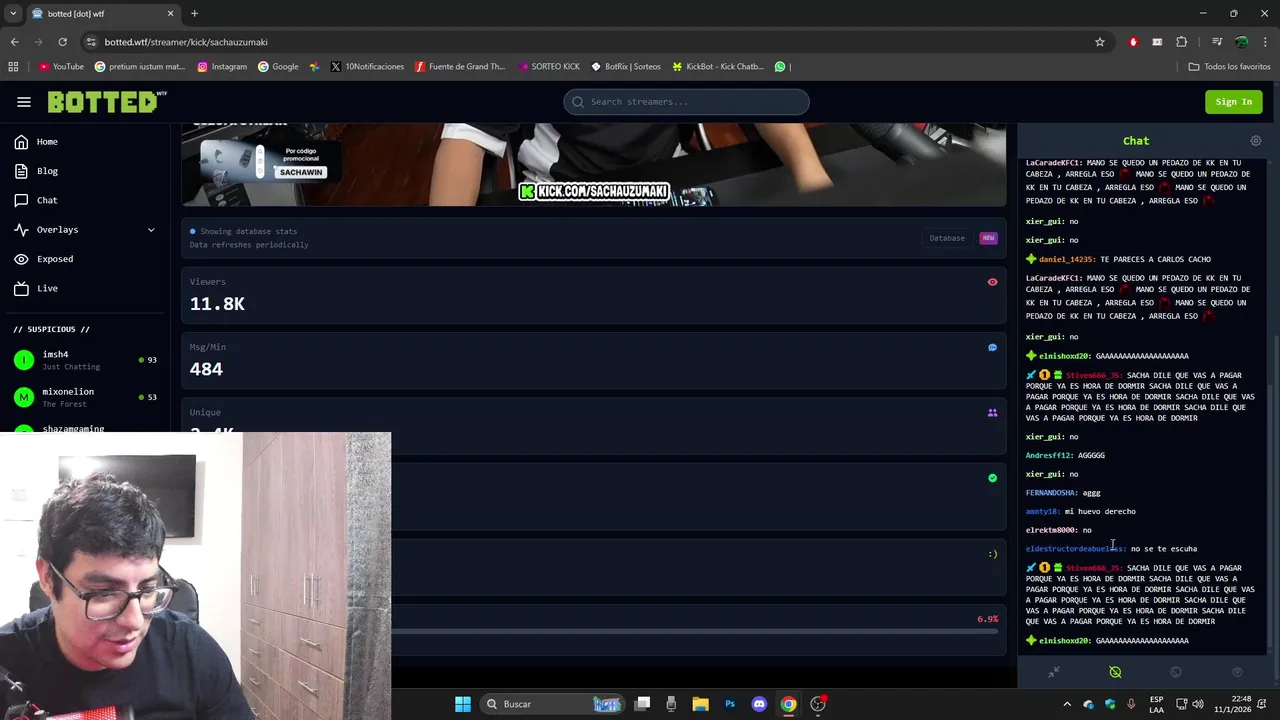The height and width of the screenshot is (720, 1280).
Task: Toggle the green crossed-out emote icon below chat
Action: tap(1115, 672)
